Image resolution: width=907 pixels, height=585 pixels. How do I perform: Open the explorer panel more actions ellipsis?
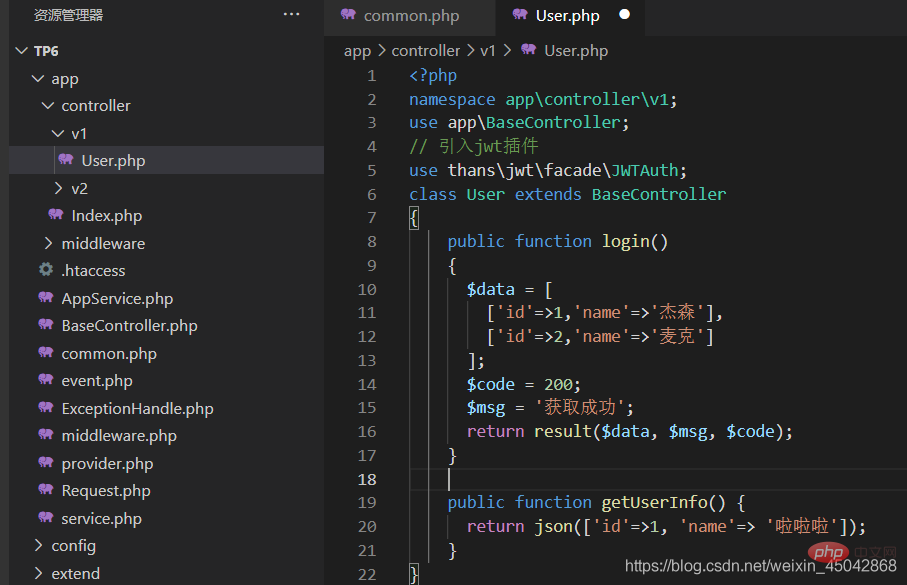[x=292, y=14]
